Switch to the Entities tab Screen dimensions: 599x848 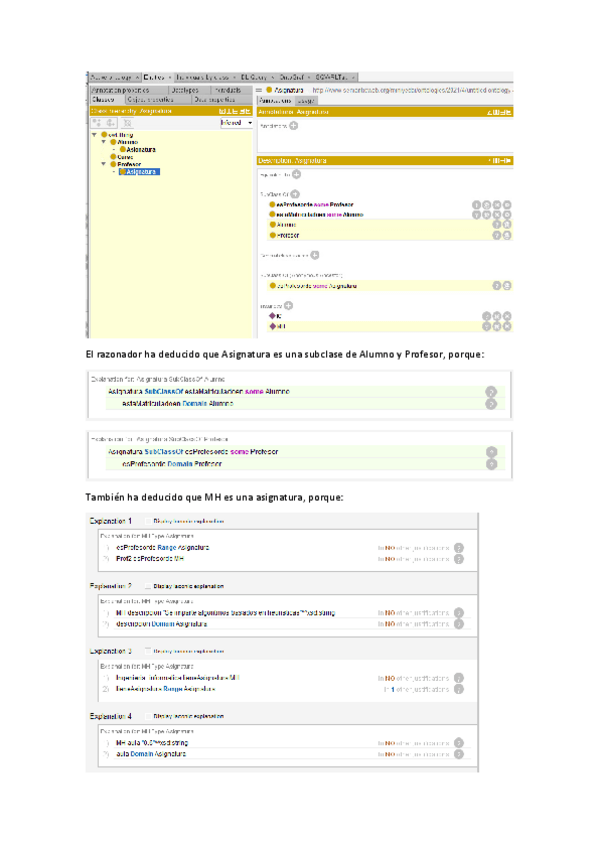[x=156, y=77]
